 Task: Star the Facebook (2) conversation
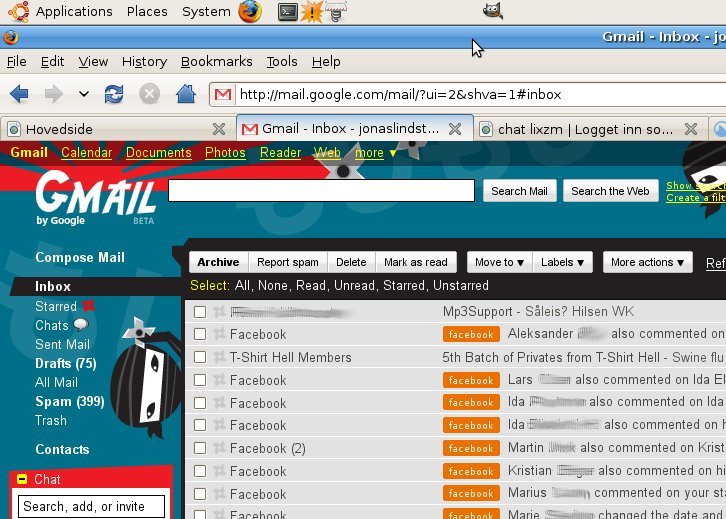pyautogui.click(x=219, y=448)
